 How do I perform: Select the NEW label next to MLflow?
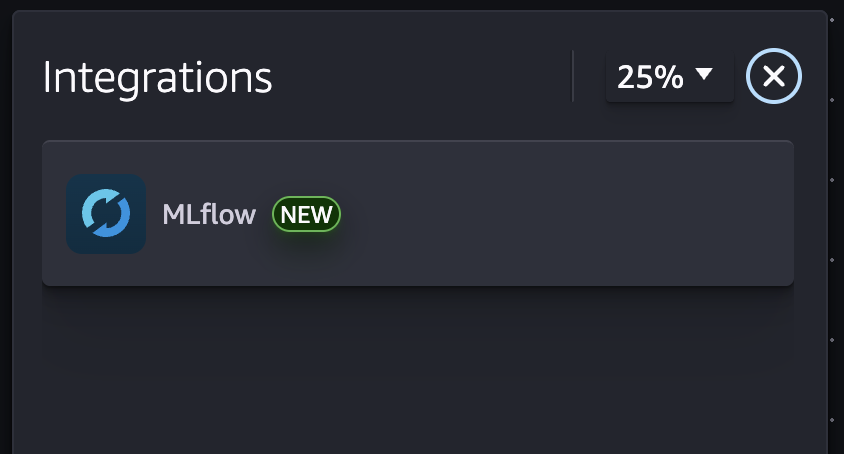(x=307, y=214)
